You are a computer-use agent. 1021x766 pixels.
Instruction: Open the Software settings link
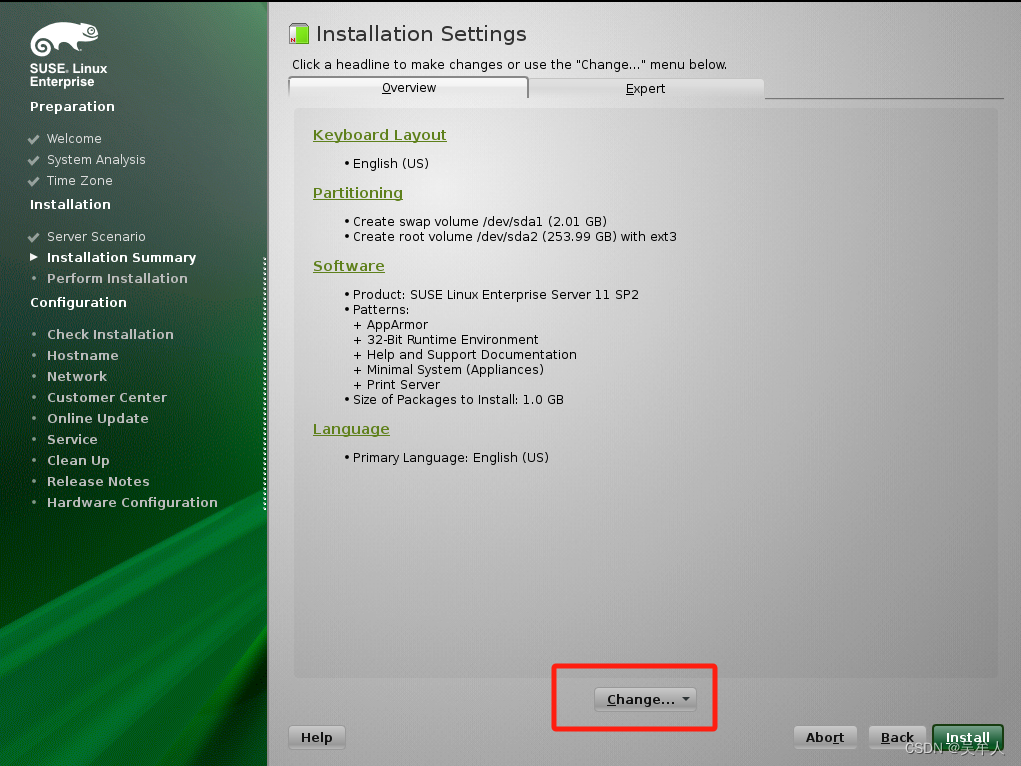click(348, 266)
